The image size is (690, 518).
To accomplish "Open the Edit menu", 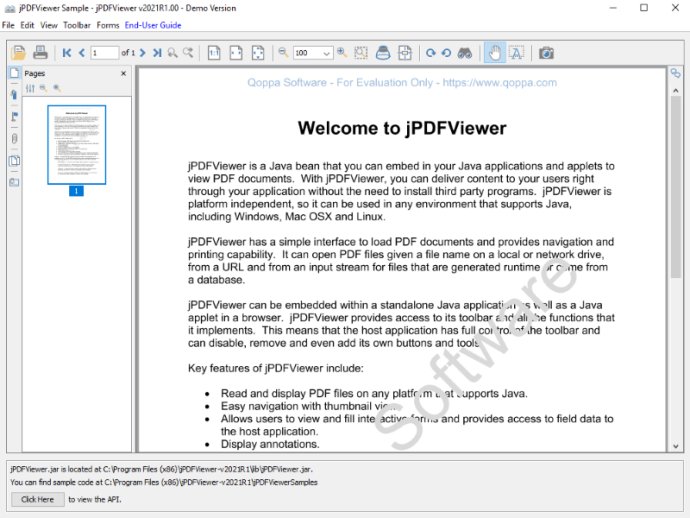I will (27, 25).
